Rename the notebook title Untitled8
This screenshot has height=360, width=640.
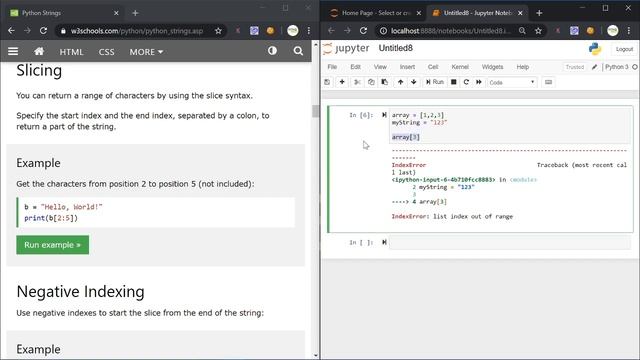click(396, 48)
